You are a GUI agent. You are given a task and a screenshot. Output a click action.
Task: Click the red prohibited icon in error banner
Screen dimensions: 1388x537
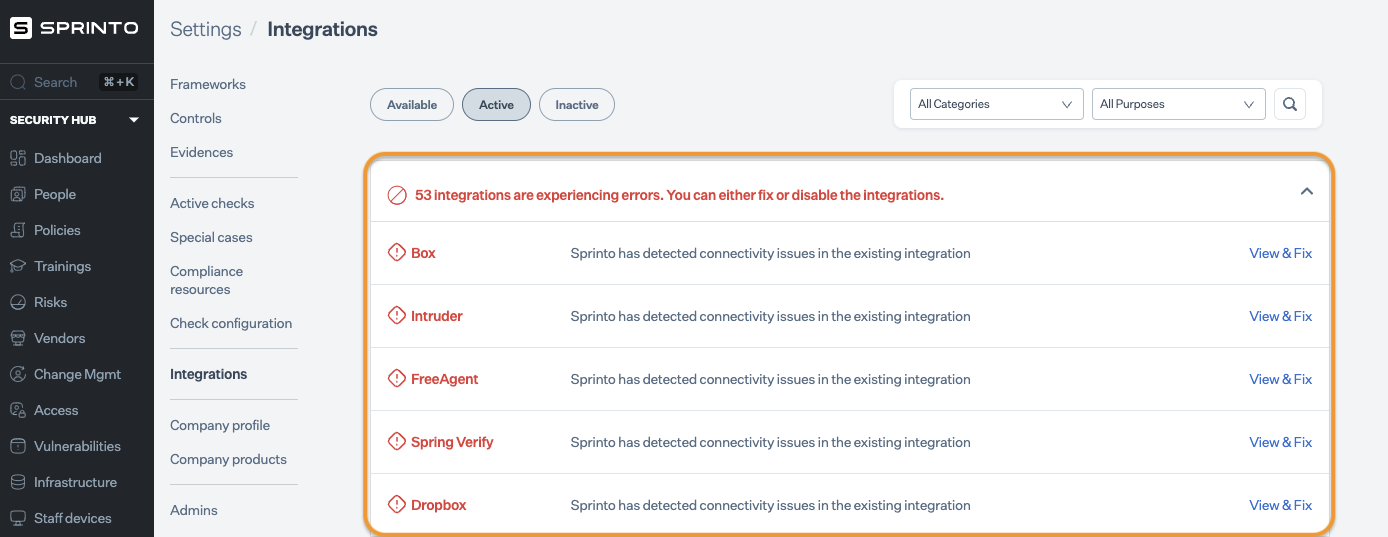[397, 195]
